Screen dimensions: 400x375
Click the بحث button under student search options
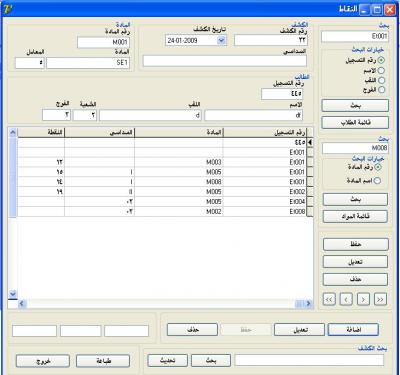[355, 106]
